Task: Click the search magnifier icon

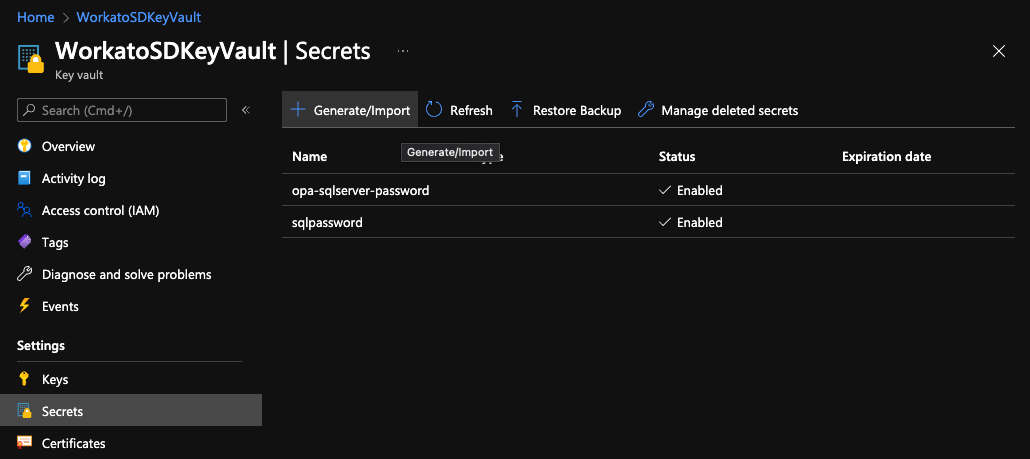Action: coord(29,110)
